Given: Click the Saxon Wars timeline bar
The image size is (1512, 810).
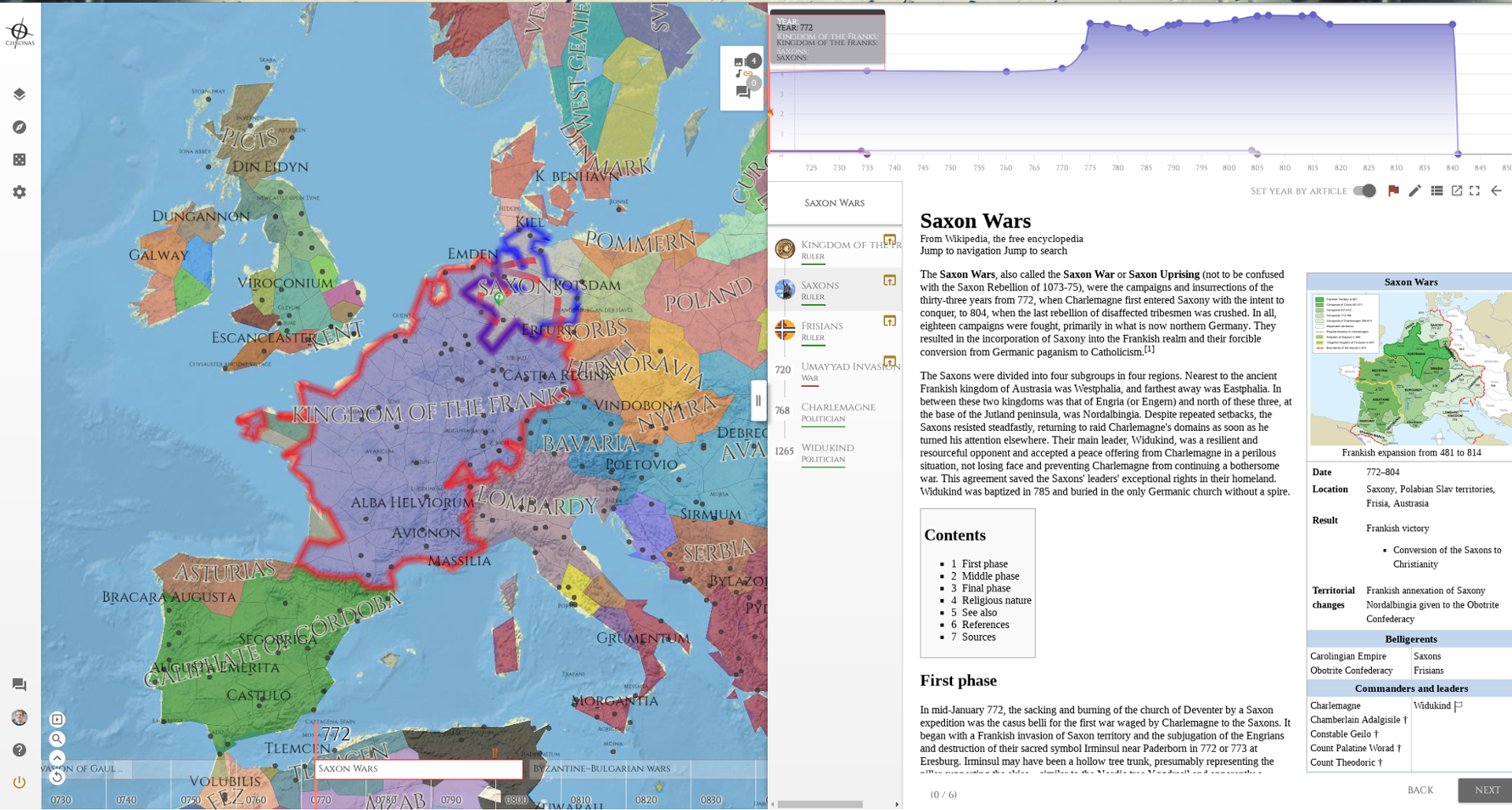Looking at the screenshot, I should [418, 769].
